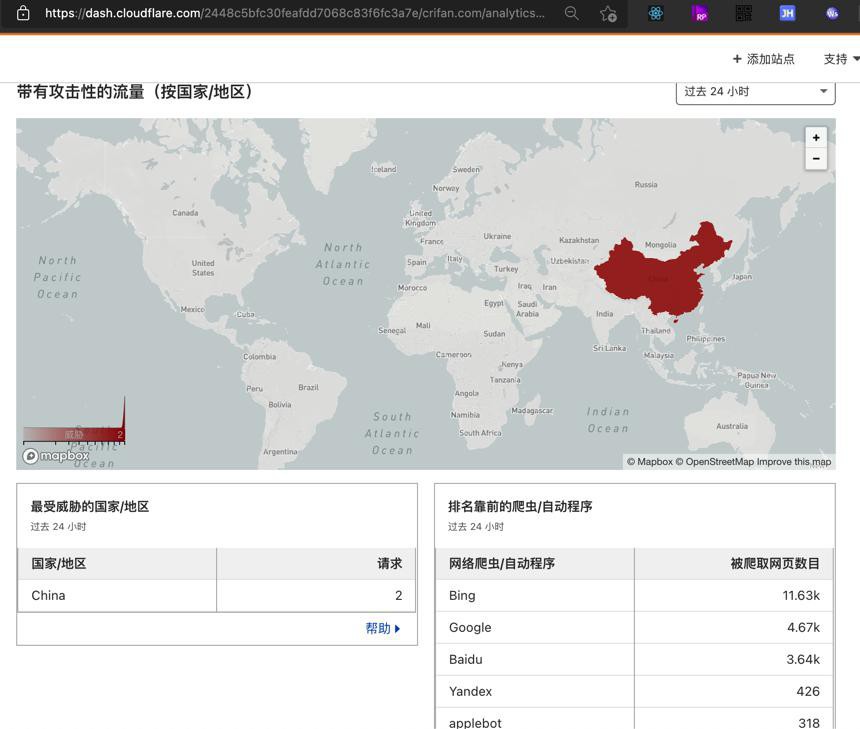The image size is (860, 729).
Task: Click the United States label on the map
Action: [x=203, y=268]
